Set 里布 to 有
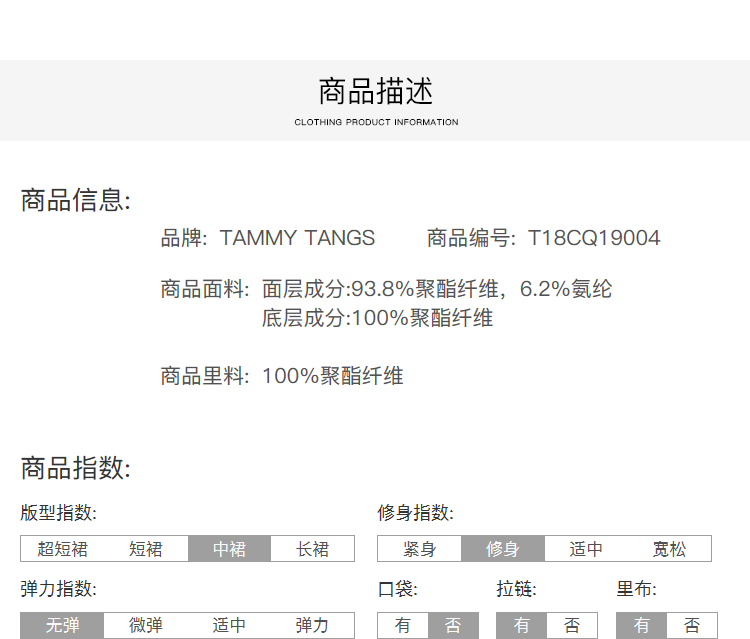The width and height of the screenshot is (750, 639). tap(642, 626)
